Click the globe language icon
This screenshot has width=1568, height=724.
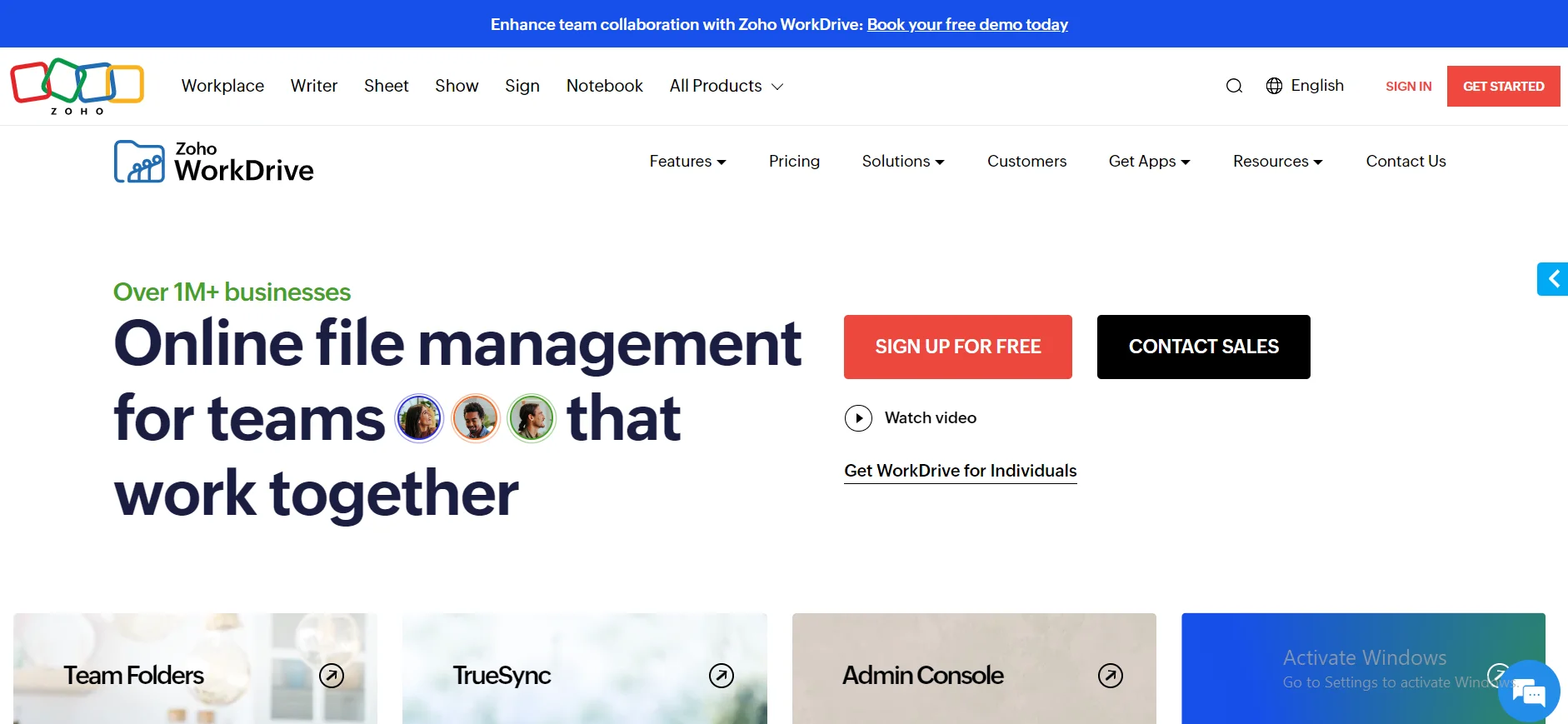[1274, 86]
